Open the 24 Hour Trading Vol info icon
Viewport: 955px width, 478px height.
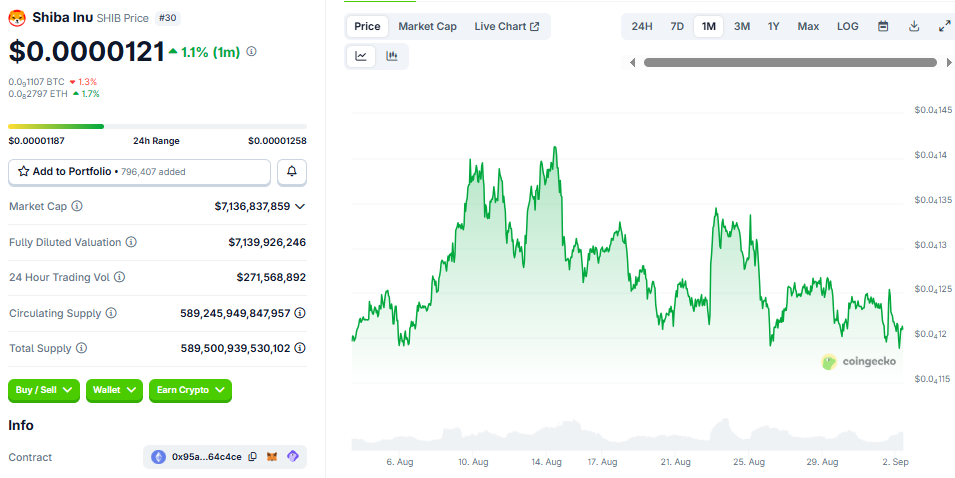[119, 278]
